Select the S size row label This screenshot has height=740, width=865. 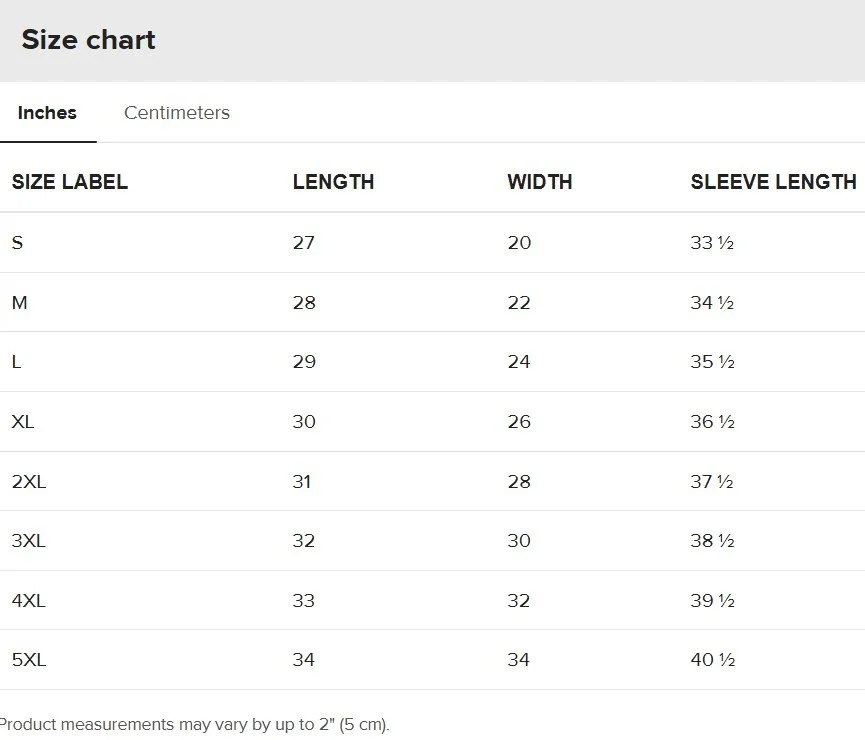pyautogui.click(x=17, y=243)
